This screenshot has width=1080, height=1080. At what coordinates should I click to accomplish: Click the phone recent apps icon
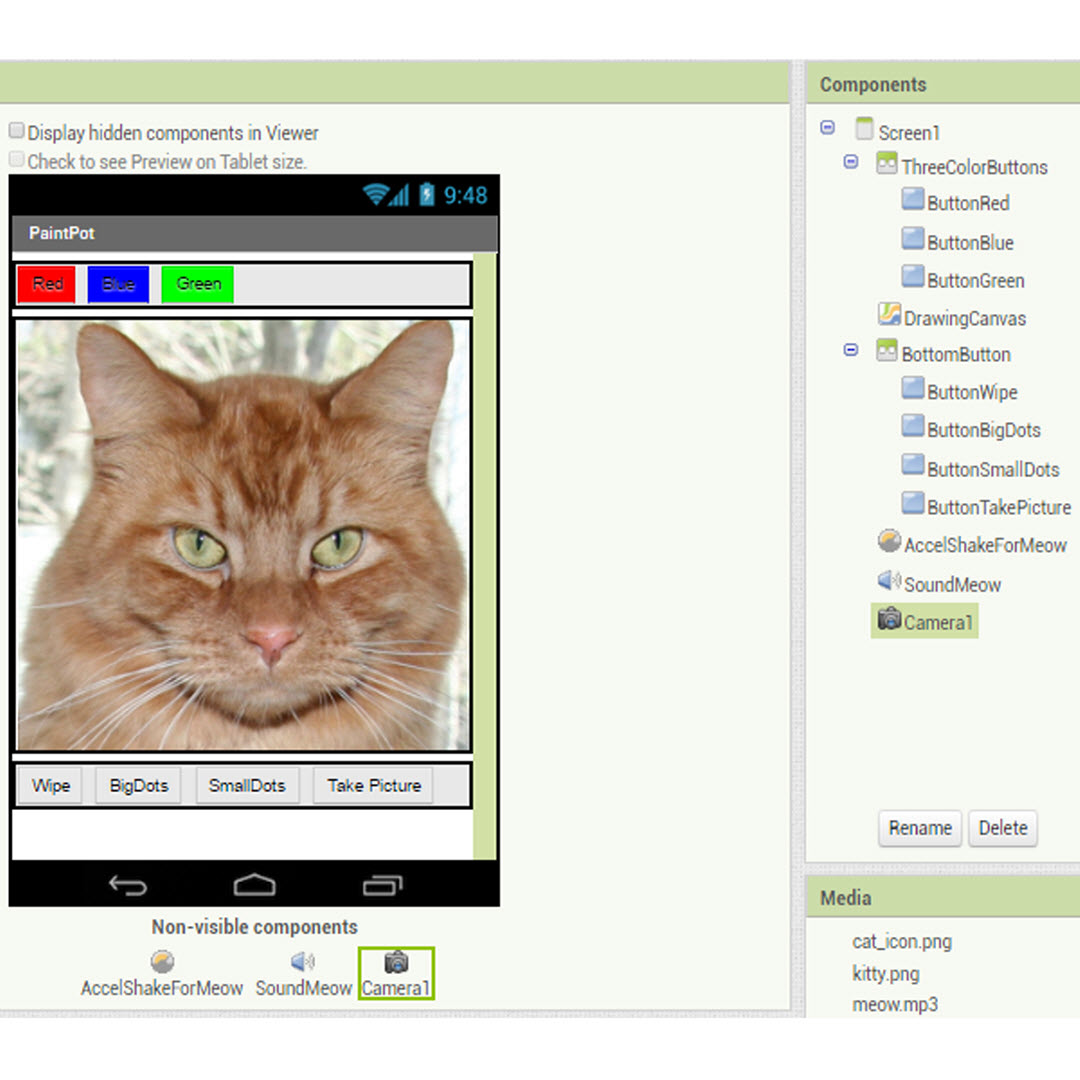[x=382, y=885]
